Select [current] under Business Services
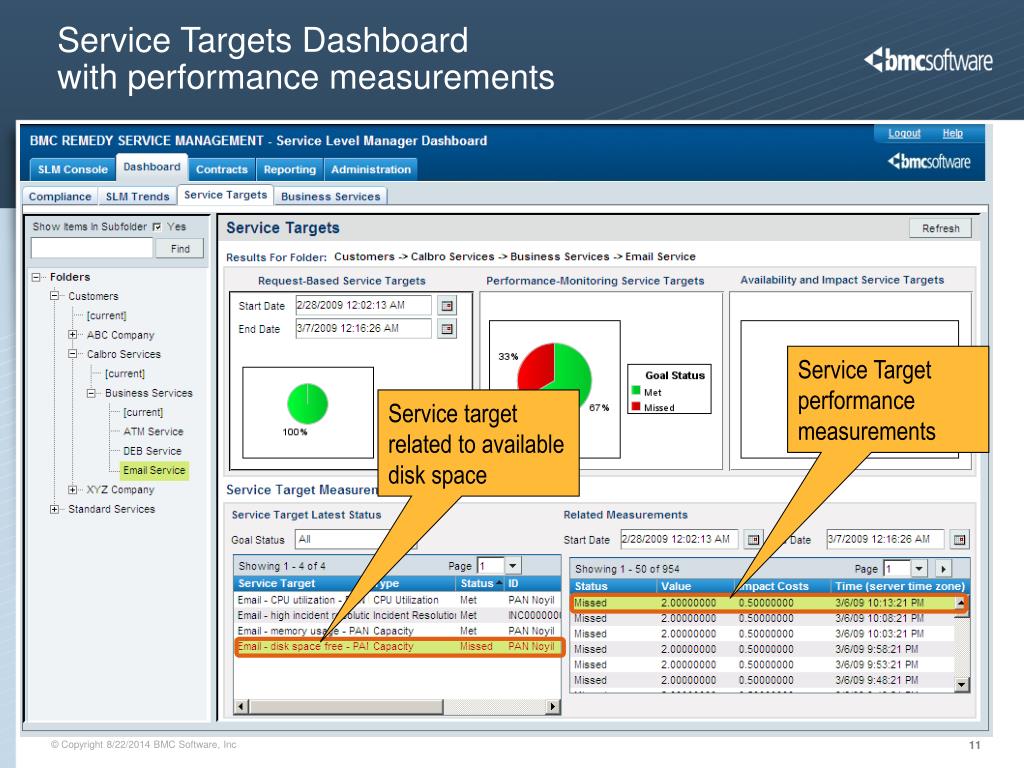Viewport: 1024px width, 768px height. 143,412
